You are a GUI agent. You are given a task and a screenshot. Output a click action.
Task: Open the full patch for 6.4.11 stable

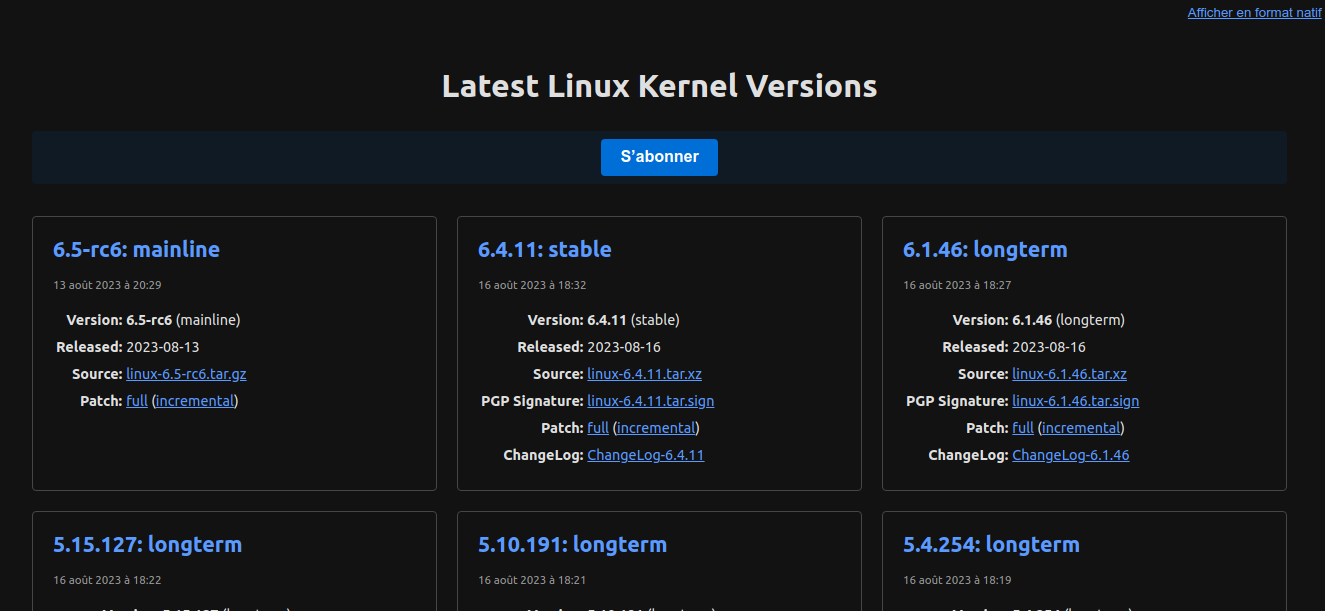point(598,428)
